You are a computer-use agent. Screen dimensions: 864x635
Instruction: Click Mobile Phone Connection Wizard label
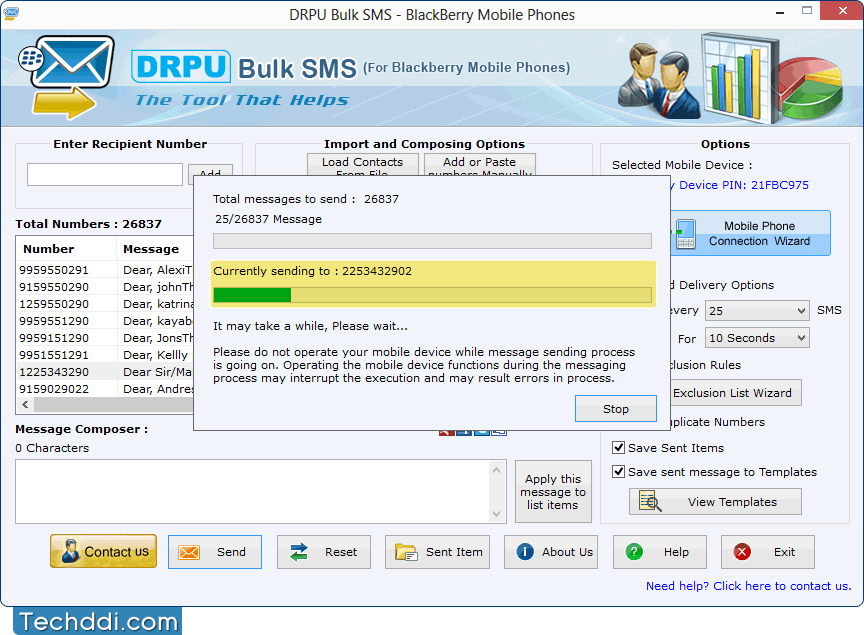pyautogui.click(x=759, y=233)
